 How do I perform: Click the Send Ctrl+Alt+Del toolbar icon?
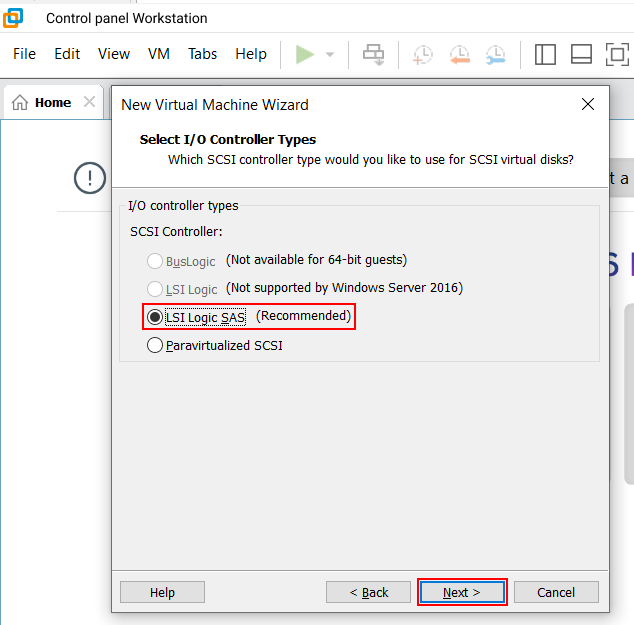tap(374, 54)
